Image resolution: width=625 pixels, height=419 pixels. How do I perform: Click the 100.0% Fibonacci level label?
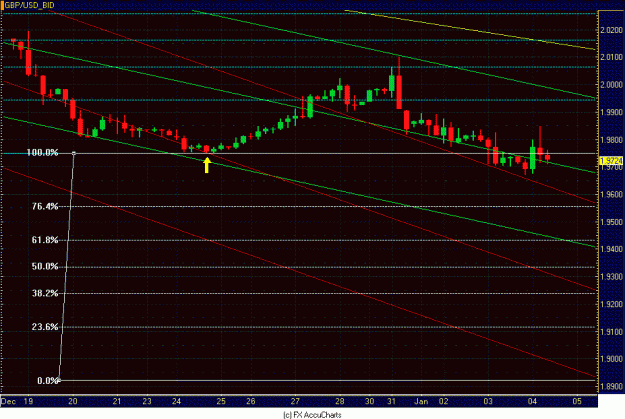[42, 153]
